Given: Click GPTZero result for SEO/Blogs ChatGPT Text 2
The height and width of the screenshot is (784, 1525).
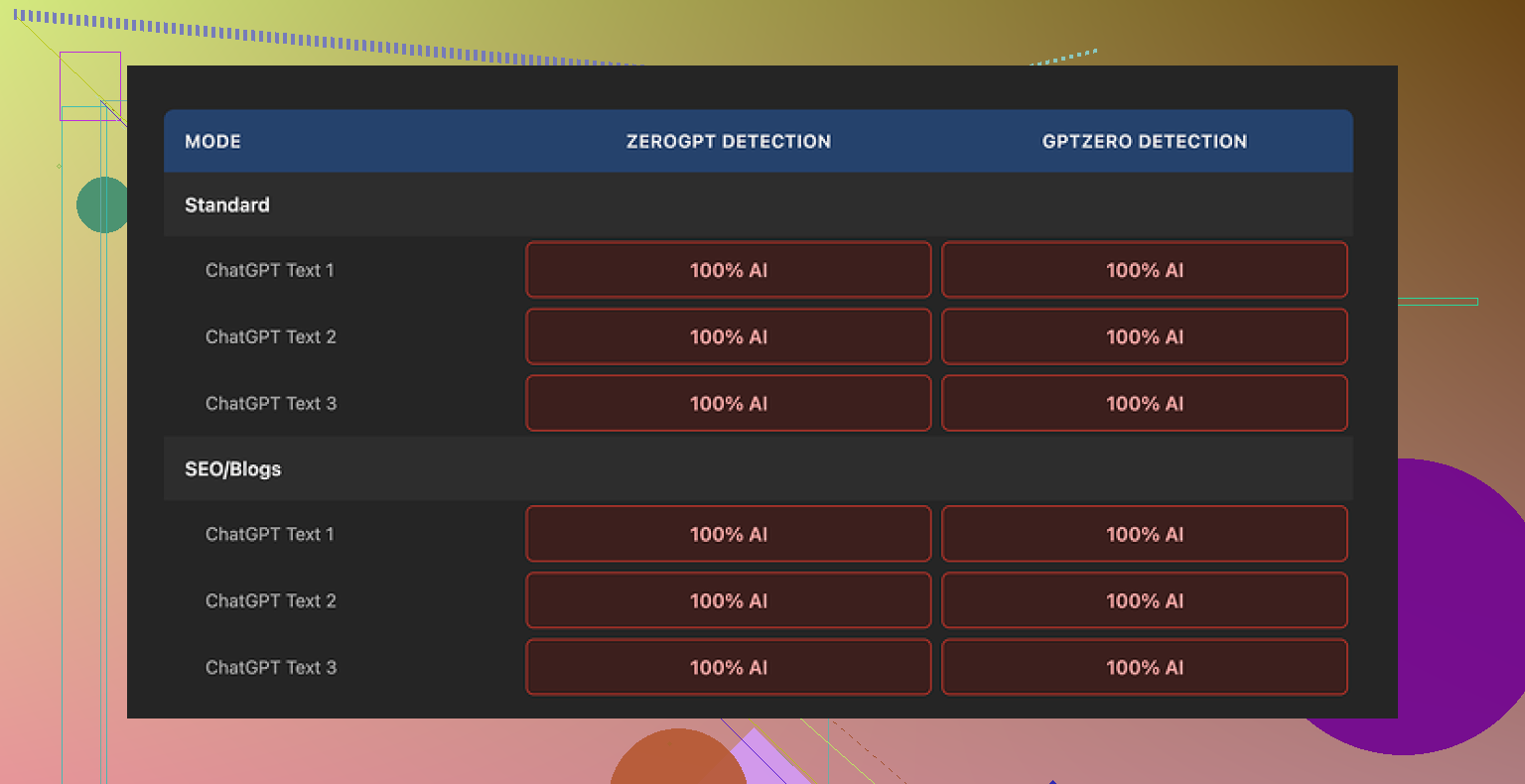Looking at the screenshot, I should (1144, 600).
